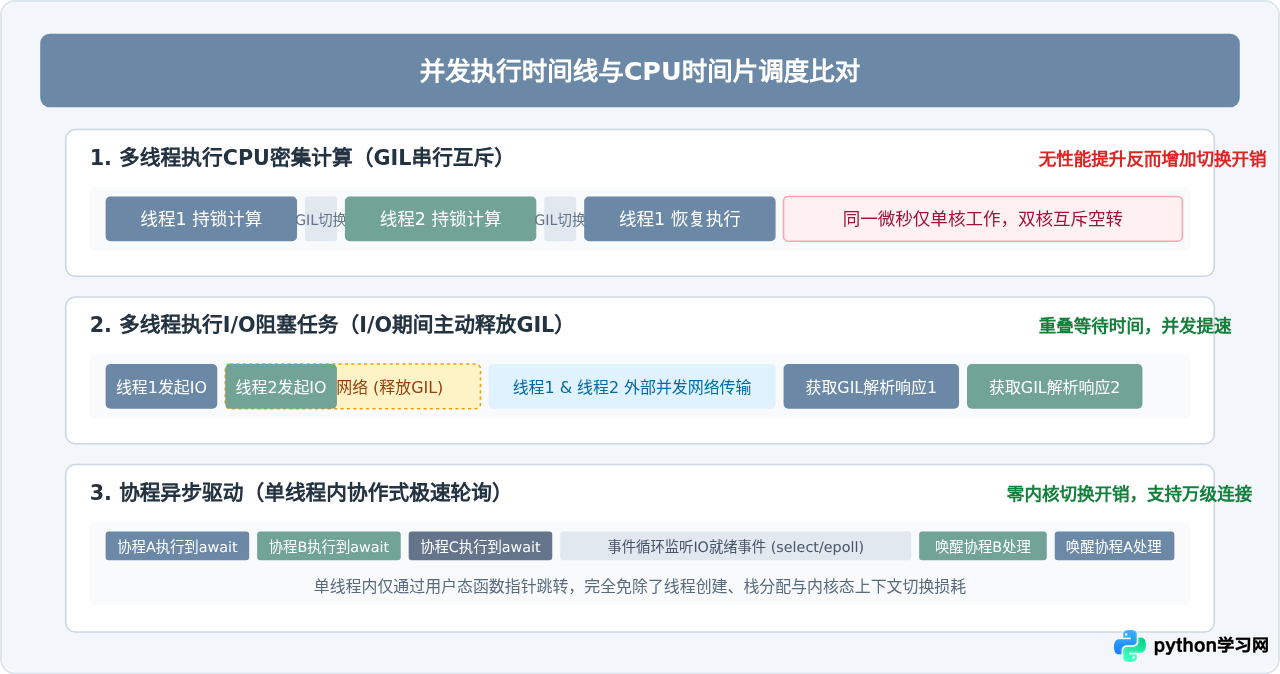Select the 线程1 持锁计算 block
This screenshot has width=1280, height=674.
point(201,219)
